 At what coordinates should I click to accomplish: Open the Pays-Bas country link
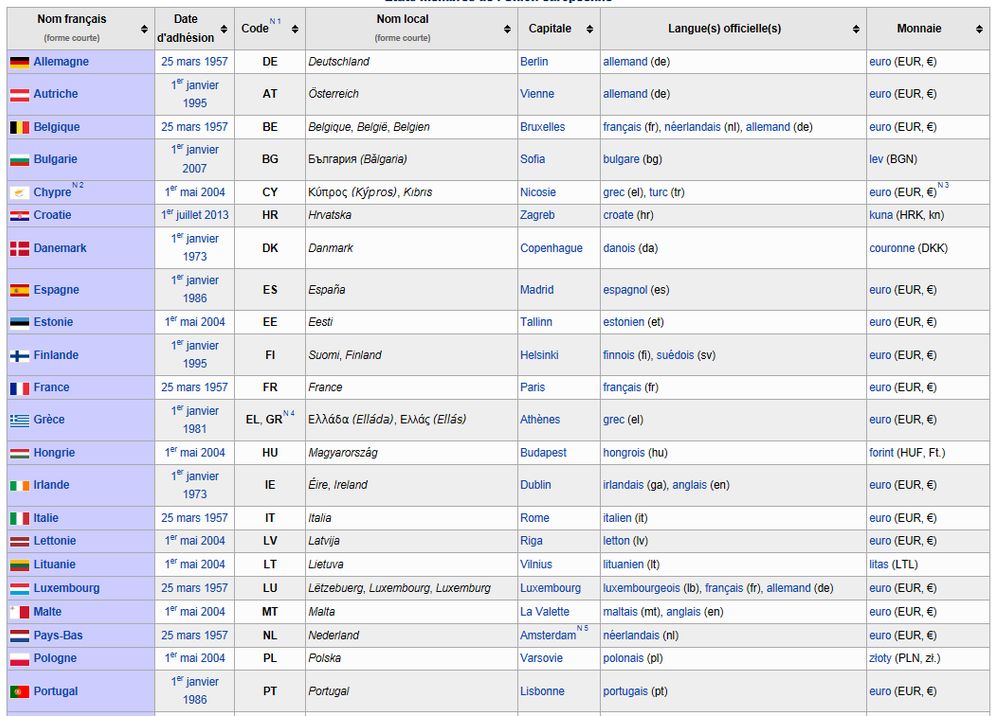tap(58, 635)
